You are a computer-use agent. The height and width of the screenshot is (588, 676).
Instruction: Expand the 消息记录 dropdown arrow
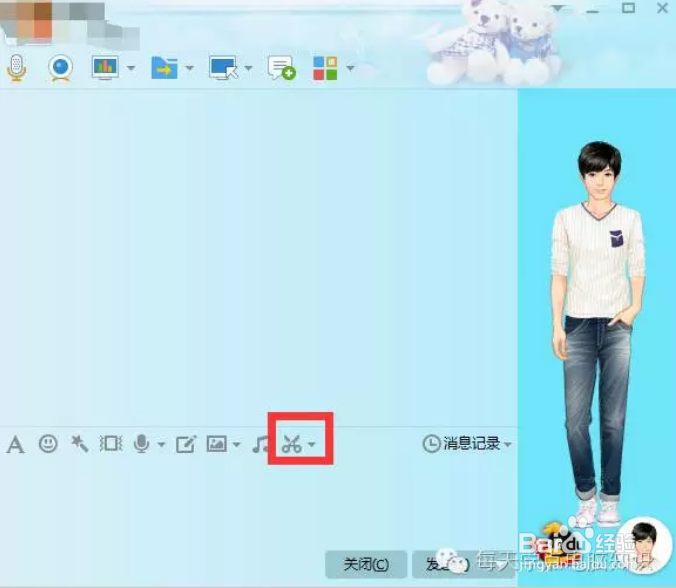click(x=508, y=444)
